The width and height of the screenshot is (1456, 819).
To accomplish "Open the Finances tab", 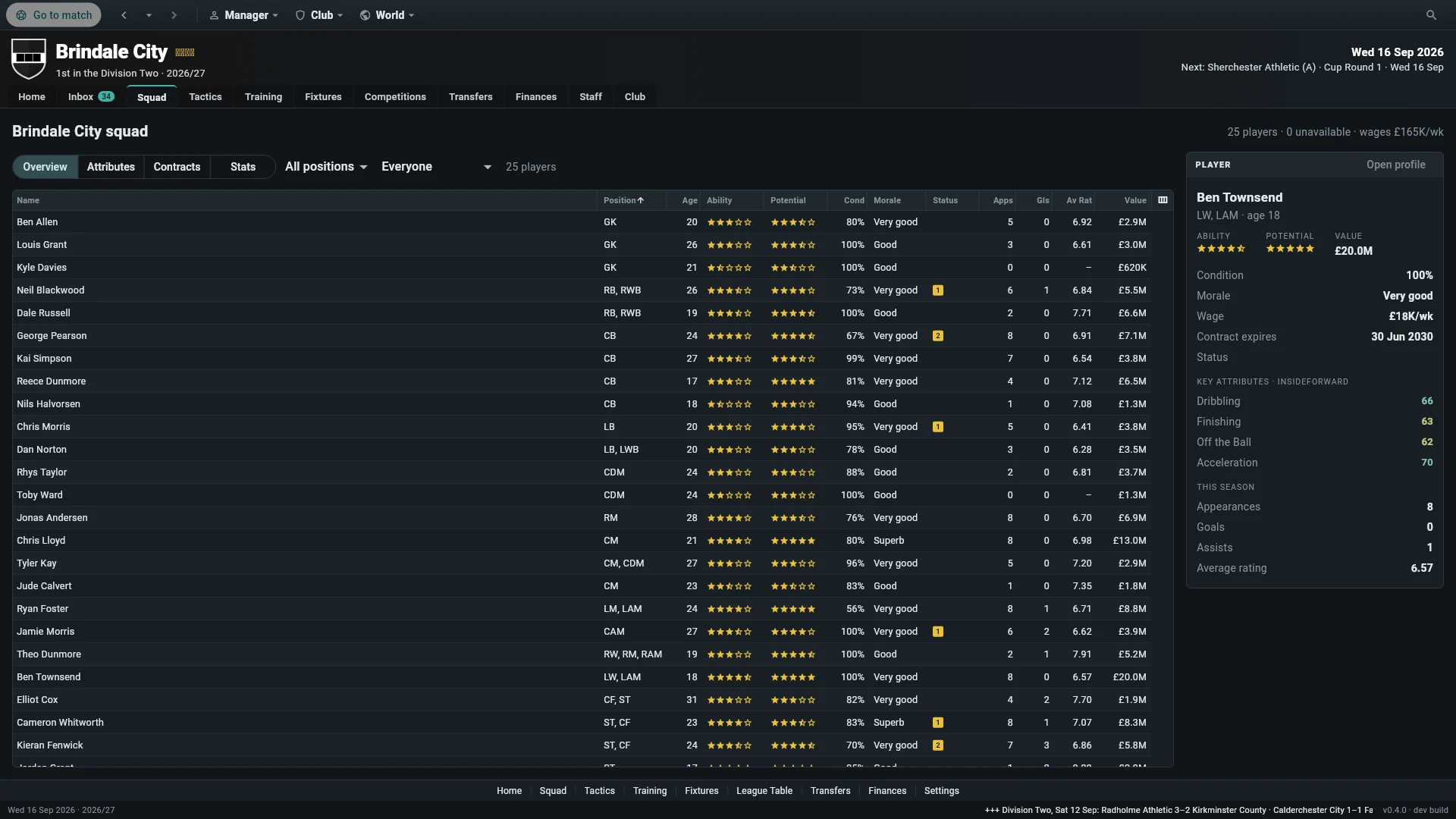I will tap(536, 97).
